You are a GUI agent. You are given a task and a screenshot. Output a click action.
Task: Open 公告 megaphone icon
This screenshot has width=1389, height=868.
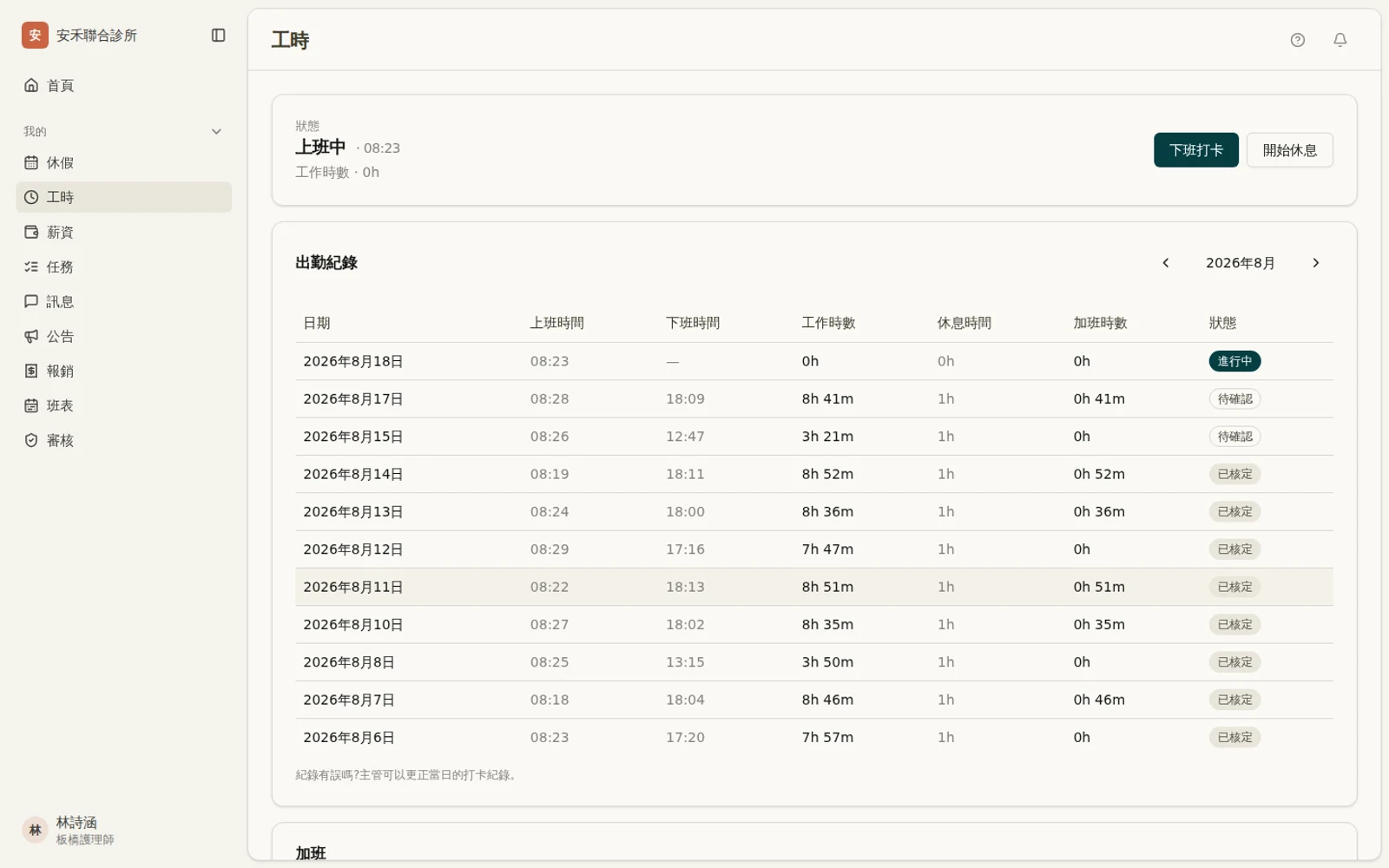pos(31,336)
